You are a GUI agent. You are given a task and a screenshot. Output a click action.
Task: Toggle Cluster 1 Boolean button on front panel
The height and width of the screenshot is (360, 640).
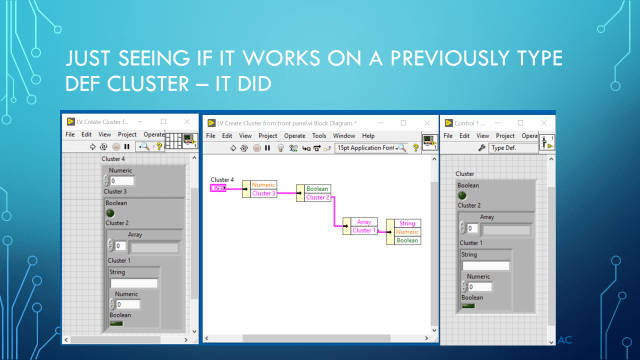pos(116,324)
